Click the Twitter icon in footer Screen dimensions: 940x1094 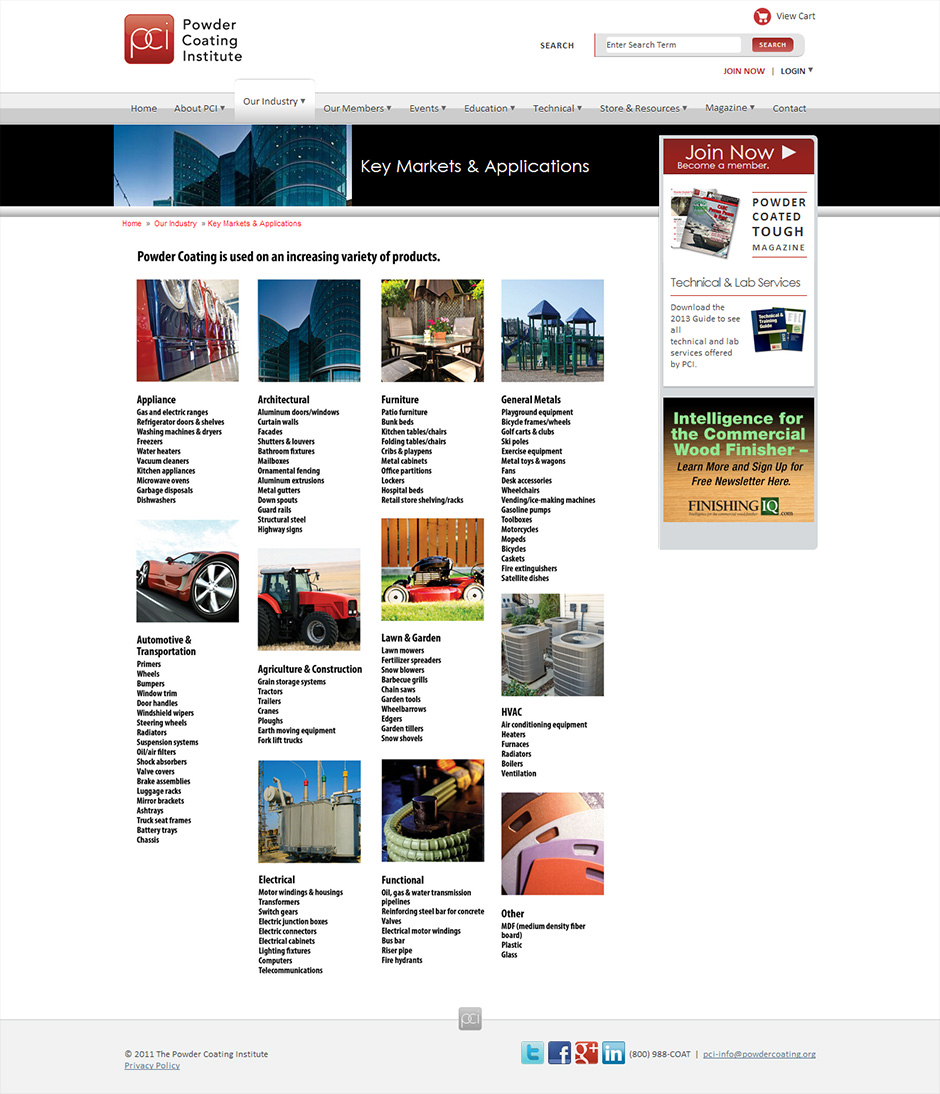pos(532,1053)
